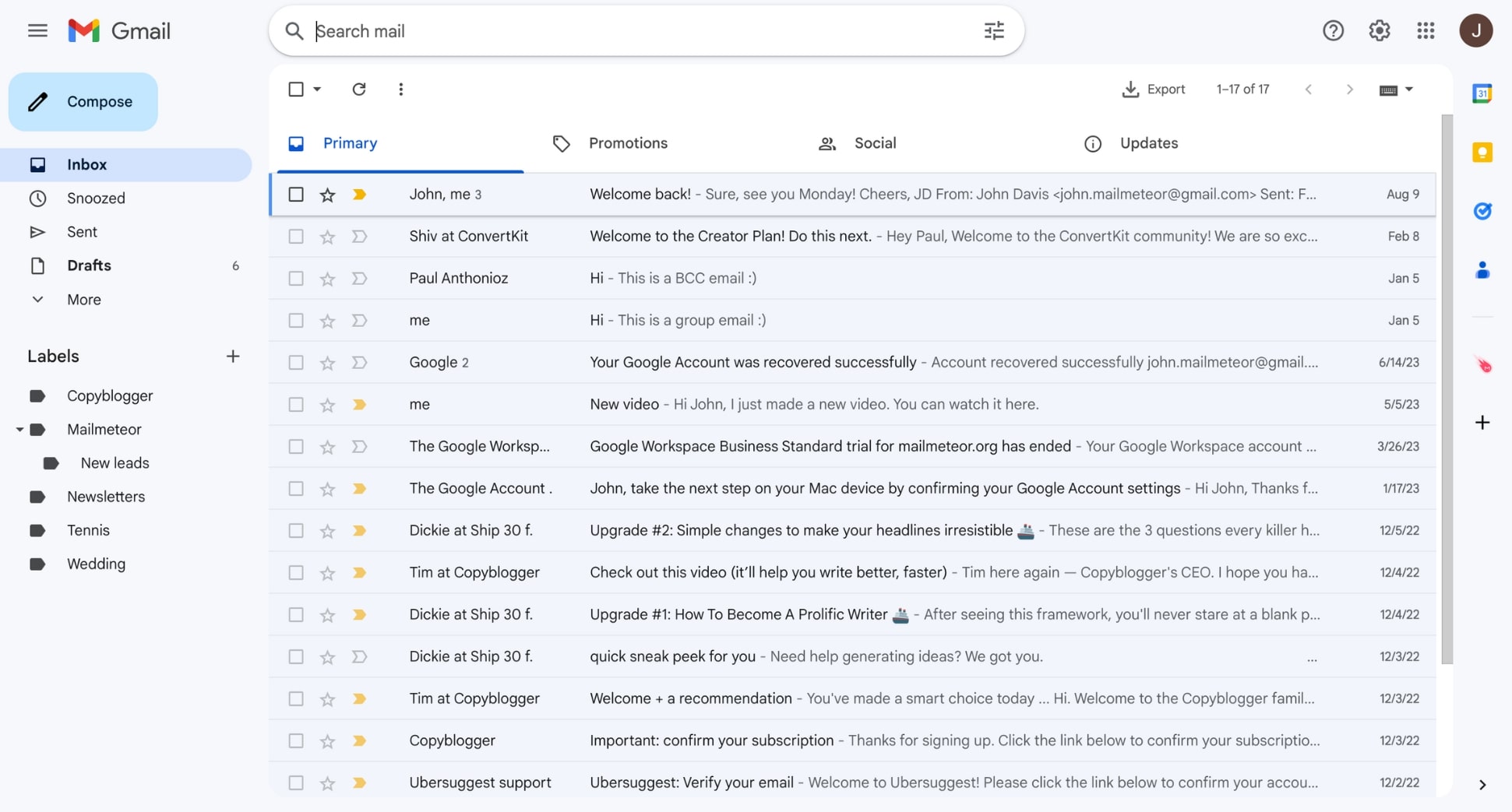1512x812 pixels.
Task: Click the search magnifier icon
Action: tap(294, 31)
